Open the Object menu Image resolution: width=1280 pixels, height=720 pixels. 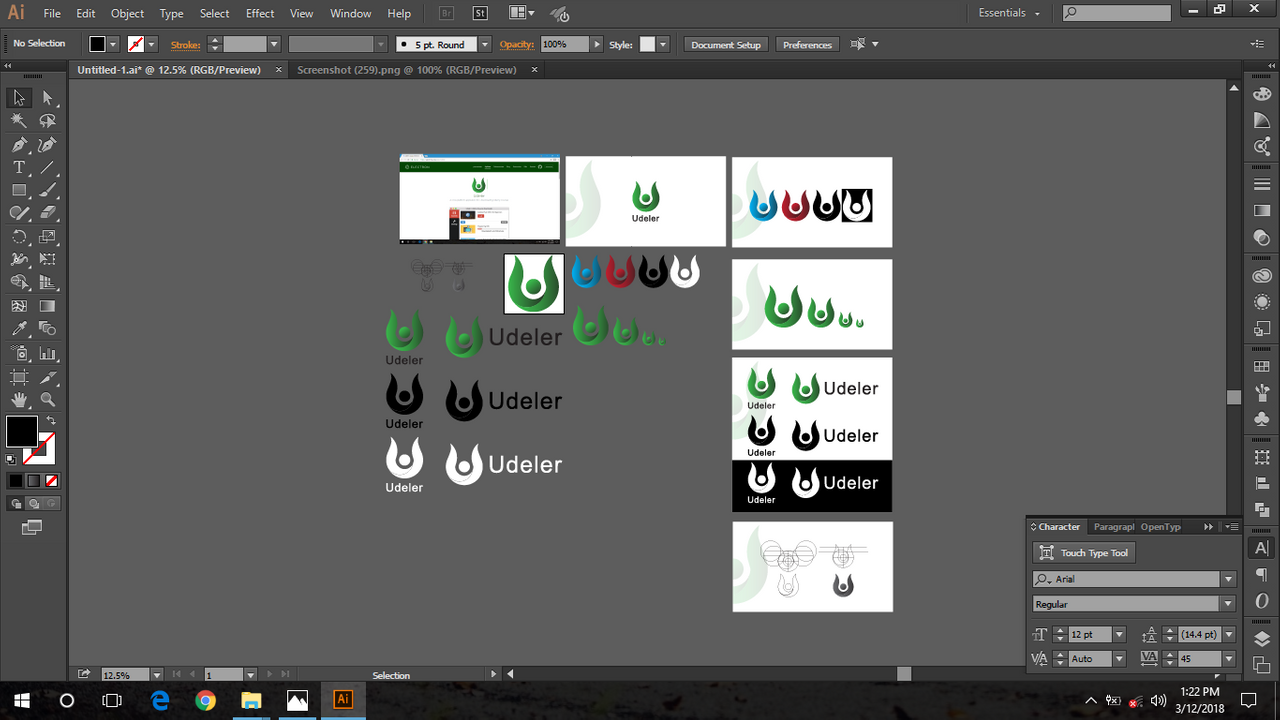click(127, 13)
